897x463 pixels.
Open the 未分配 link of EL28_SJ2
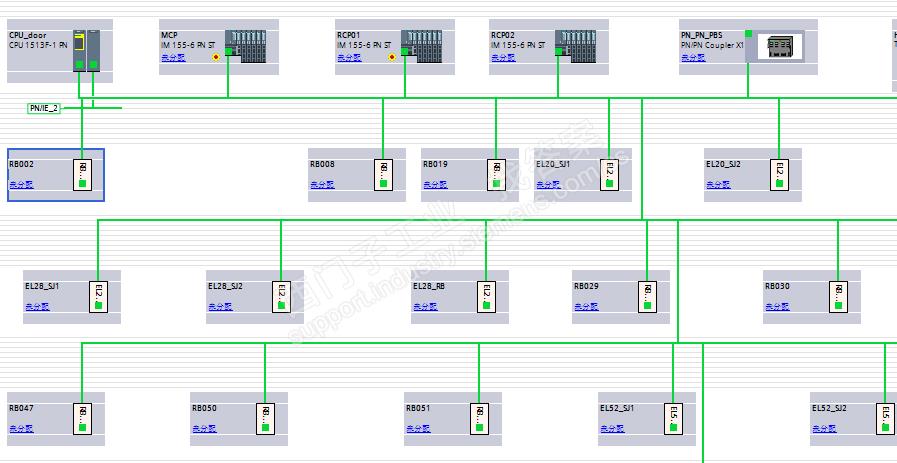pos(220,307)
